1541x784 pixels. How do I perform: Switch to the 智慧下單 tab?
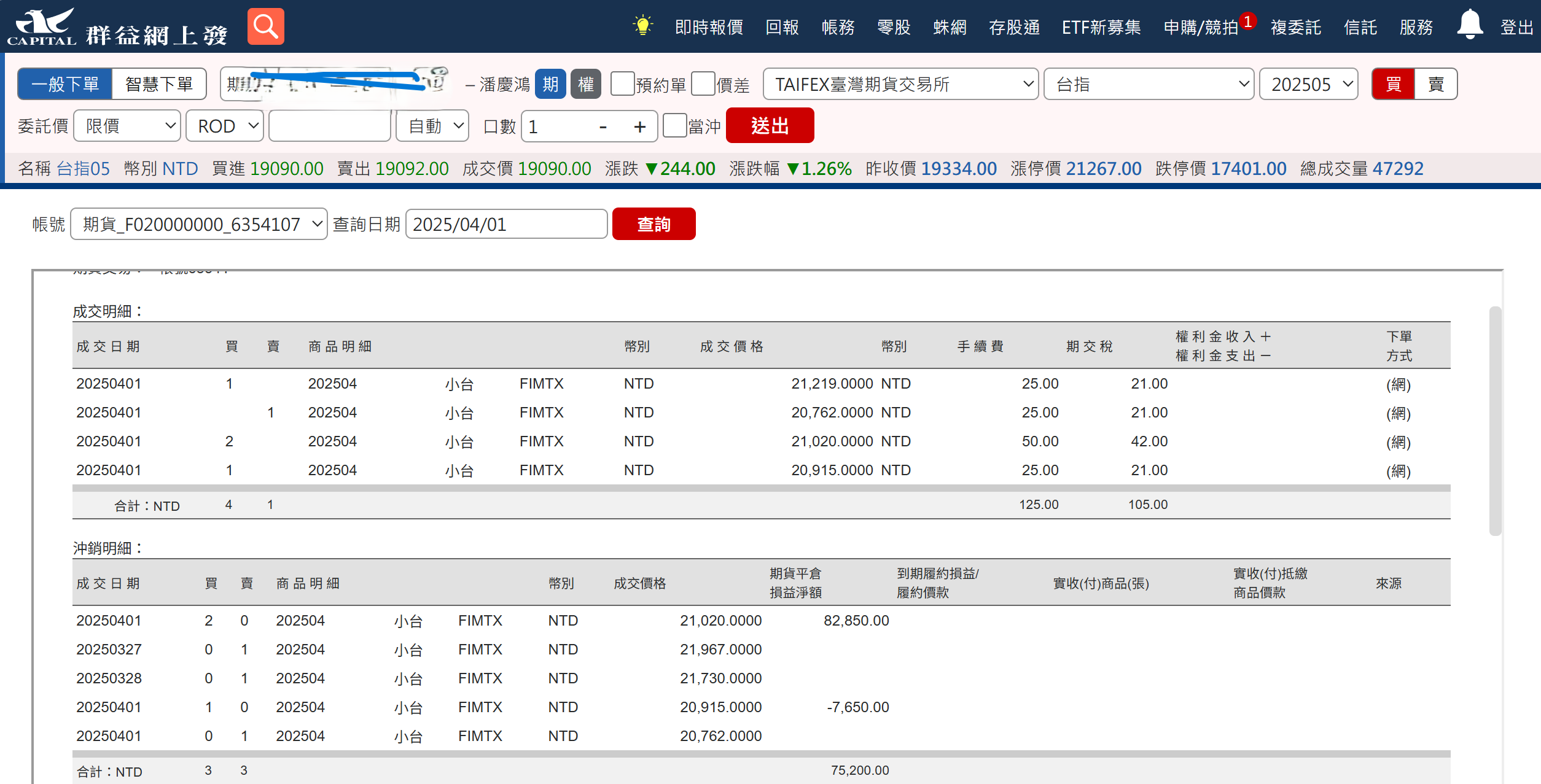159,83
